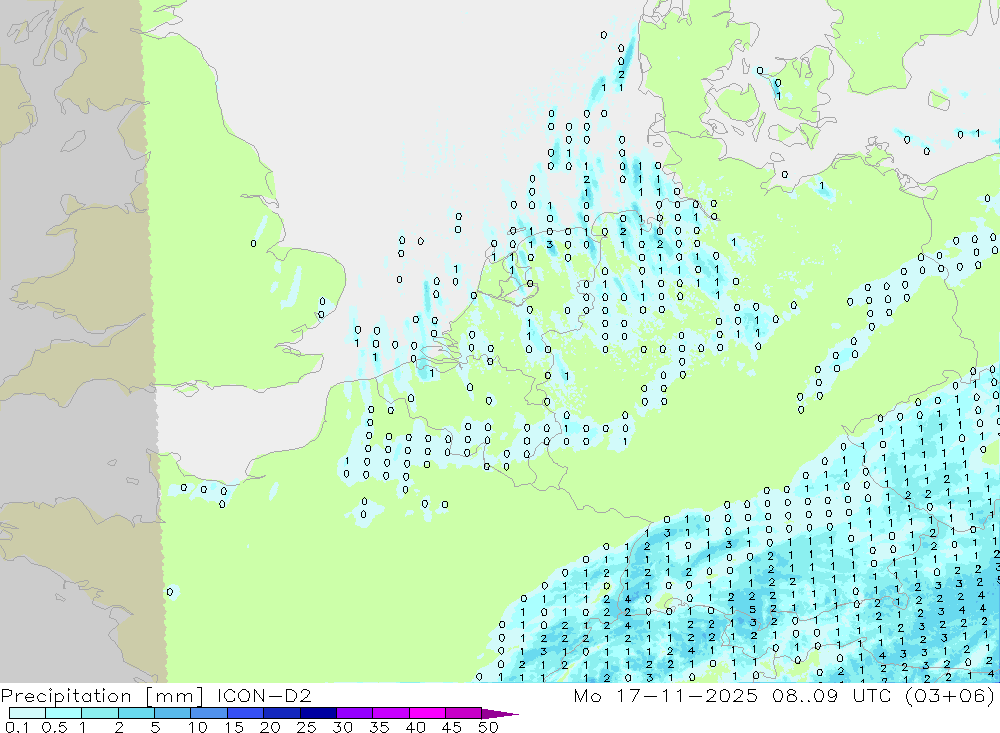
Task: Select the 25–30 mm legend swatch
Action: click(x=318, y=713)
